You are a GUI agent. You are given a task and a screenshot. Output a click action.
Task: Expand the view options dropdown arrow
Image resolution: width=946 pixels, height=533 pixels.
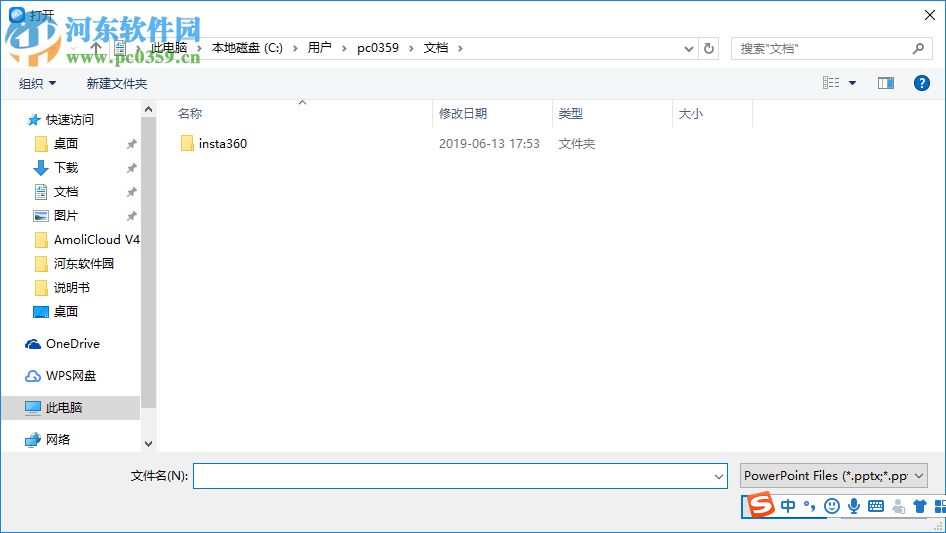tap(852, 83)
